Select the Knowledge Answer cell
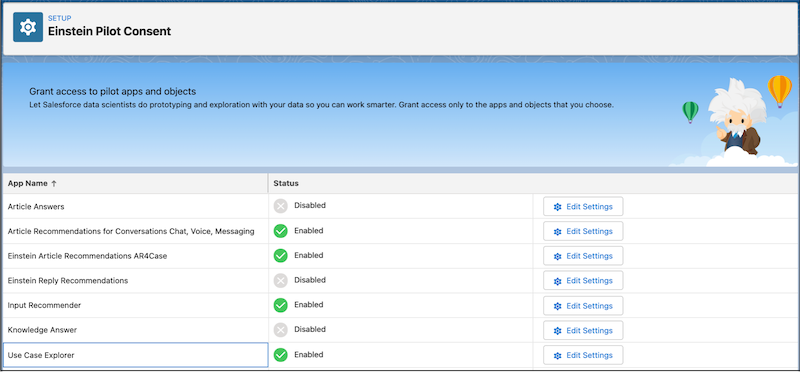This screenshot has height=372, width=800. click(x=135, y=330)
